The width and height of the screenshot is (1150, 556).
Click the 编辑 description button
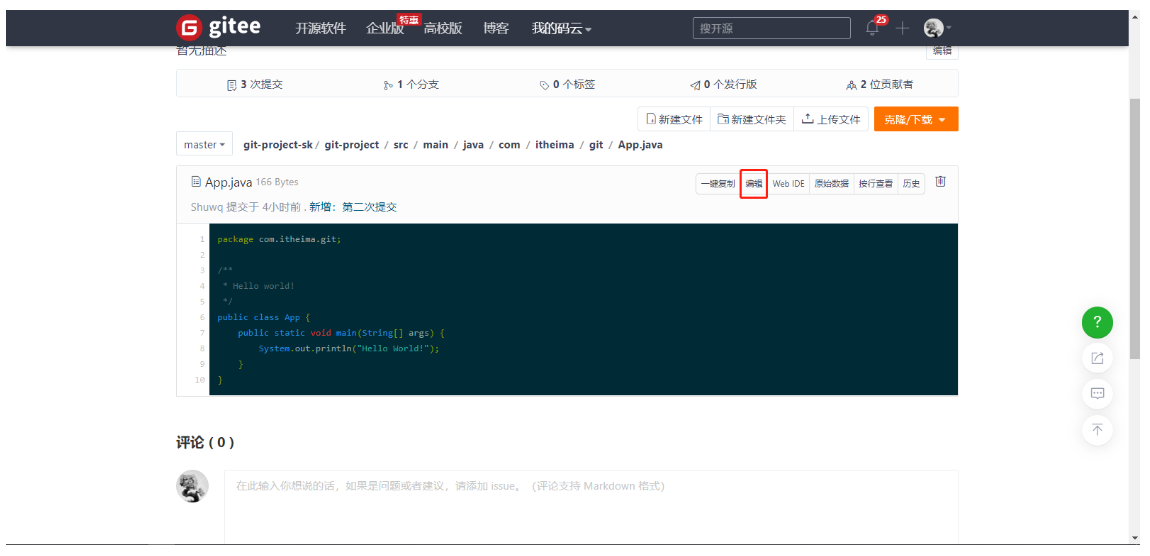tap(942, 51)
